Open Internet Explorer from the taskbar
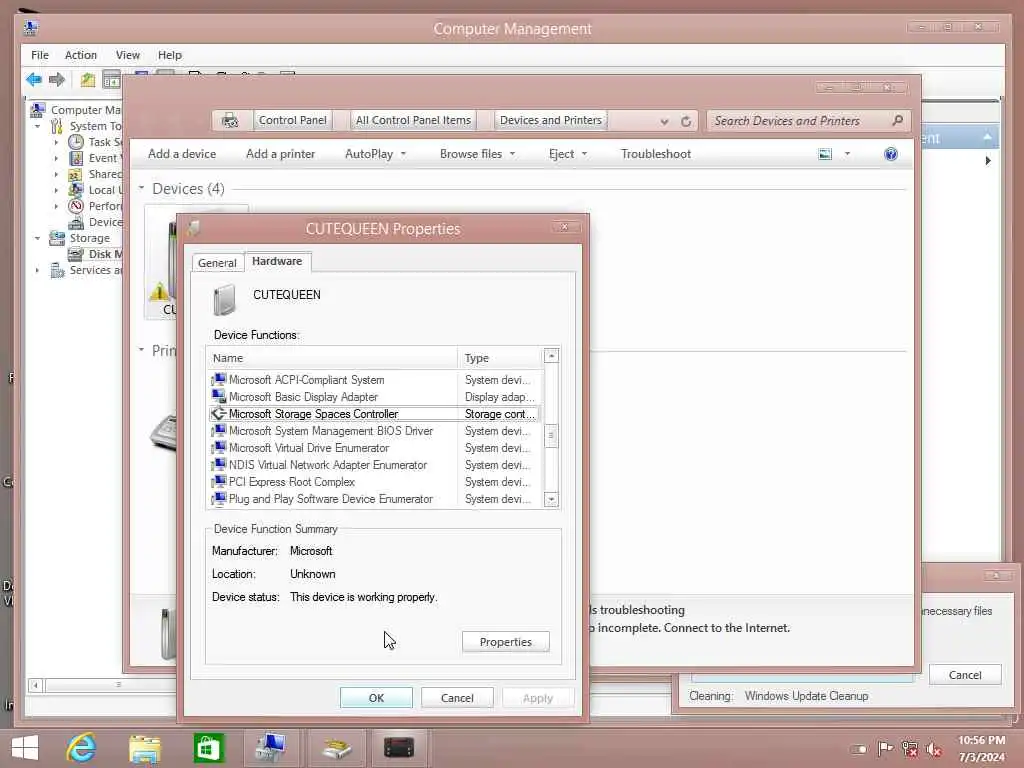The image size is (1024, 768). click(x=82, y=748)
